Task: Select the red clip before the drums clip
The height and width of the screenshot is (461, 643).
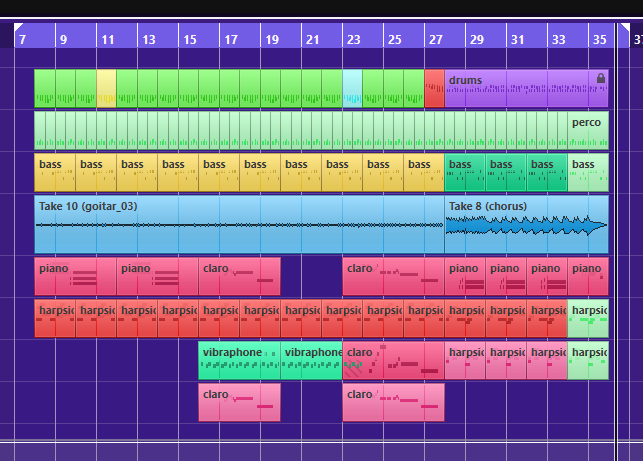Action: (434, 88)
